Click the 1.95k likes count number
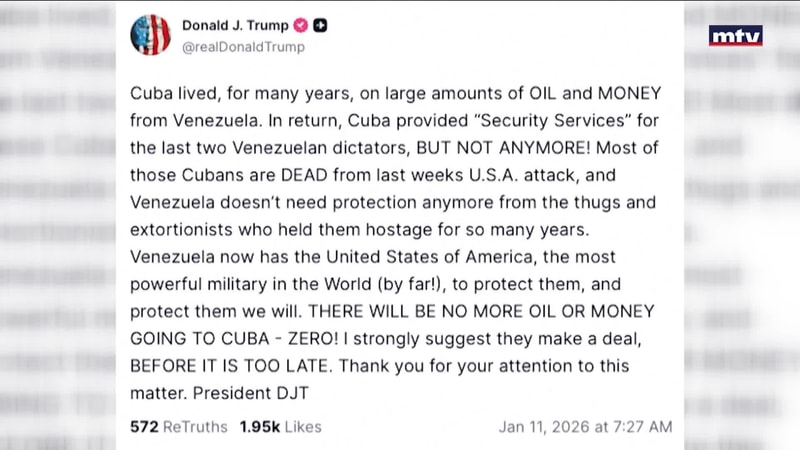This screenshot has width=800, height=450. point(260,427)
